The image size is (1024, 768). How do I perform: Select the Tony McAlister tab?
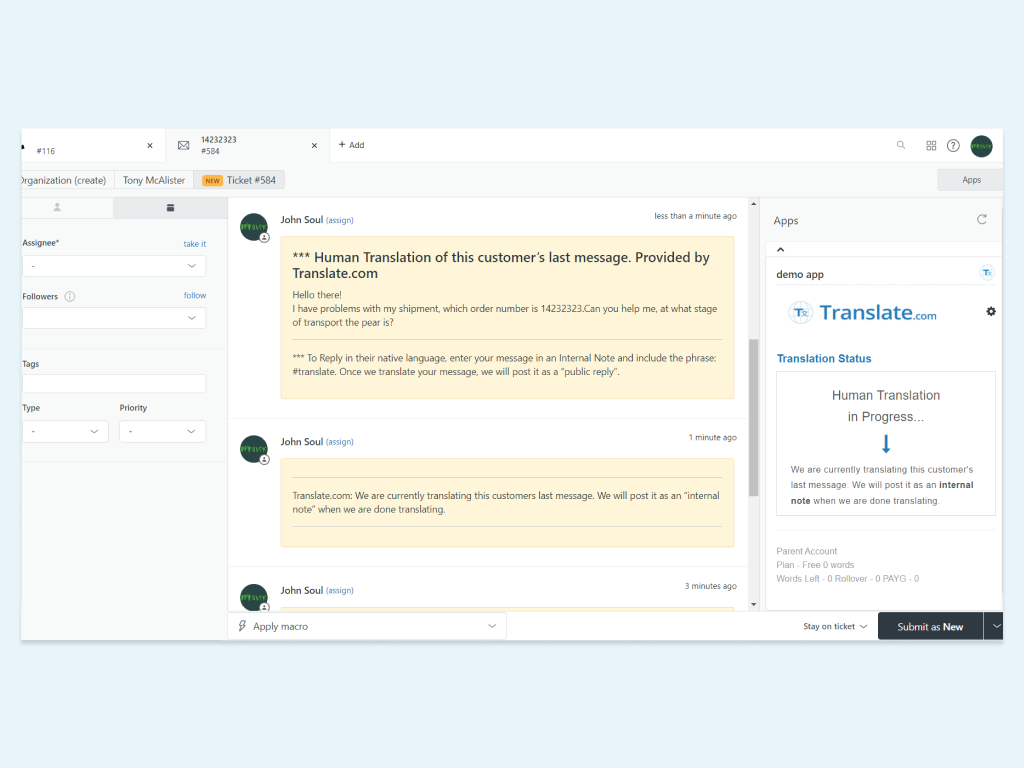click(x=154, y=180)
